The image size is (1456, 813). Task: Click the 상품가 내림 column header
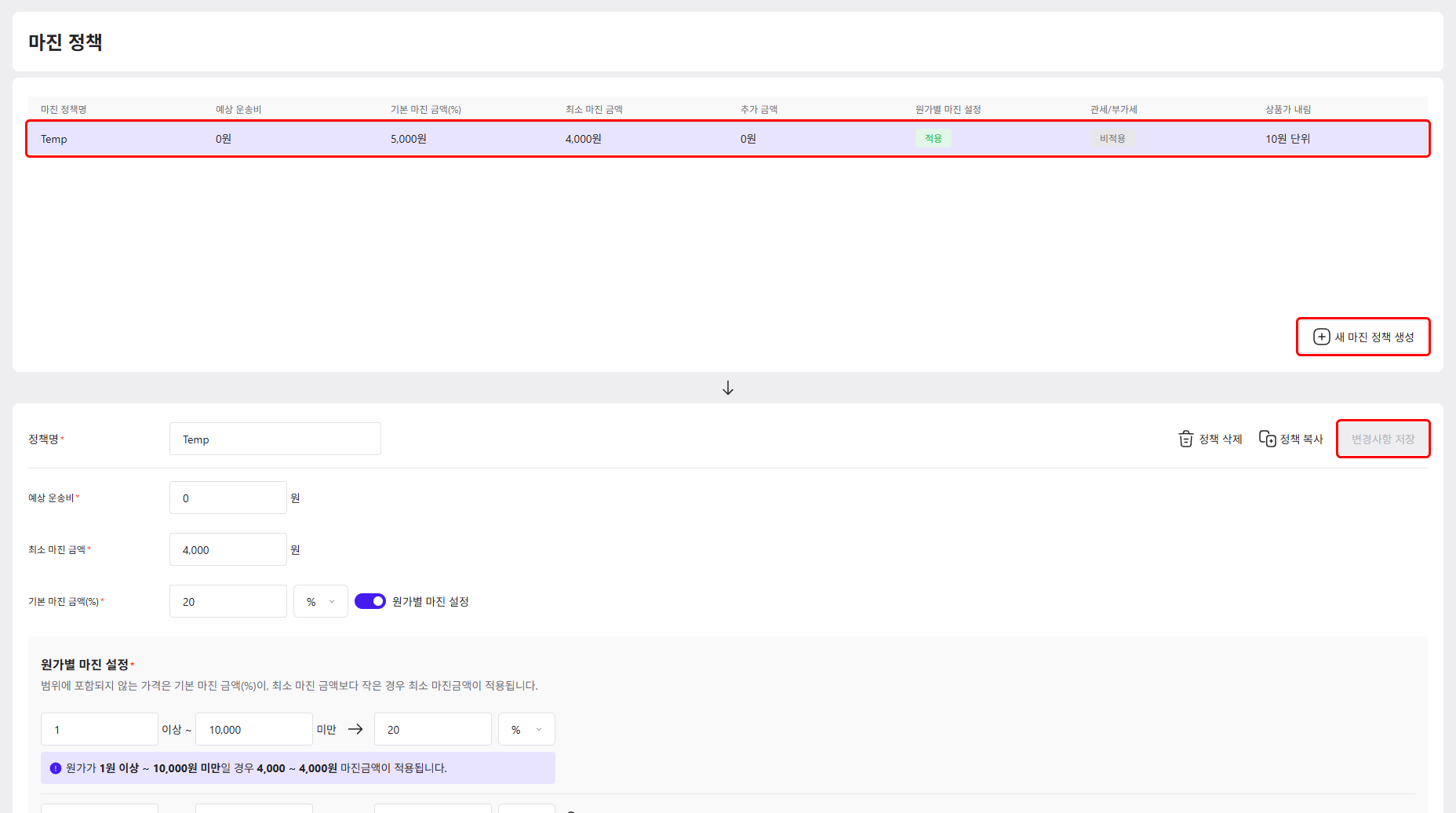tap(1288, 109)
